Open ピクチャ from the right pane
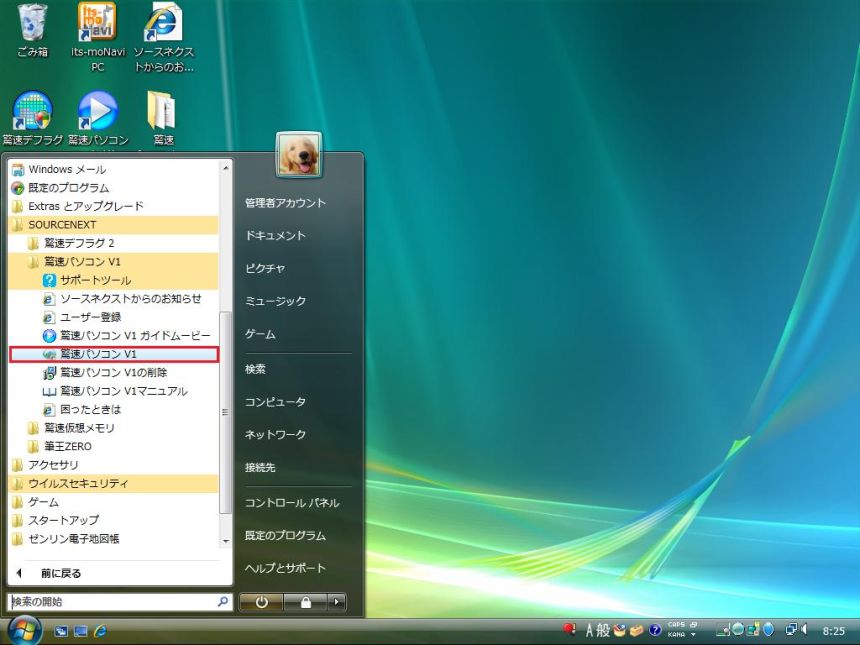Image resolution: width=860 pixels, height=645 pixels. [x=265, y=268]
